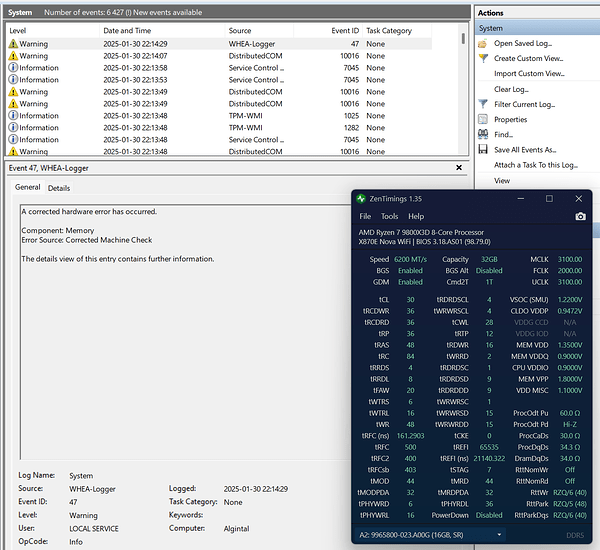
Task: Open Saved Log action
Action: (x=523, y=44)
